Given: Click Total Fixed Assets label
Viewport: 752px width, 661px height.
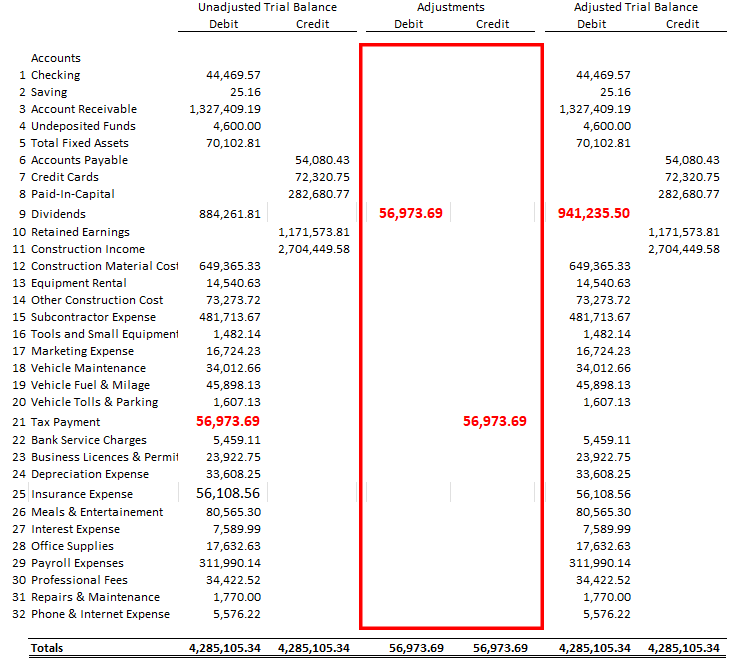Looking at the screenshot, I should [80, 143].
